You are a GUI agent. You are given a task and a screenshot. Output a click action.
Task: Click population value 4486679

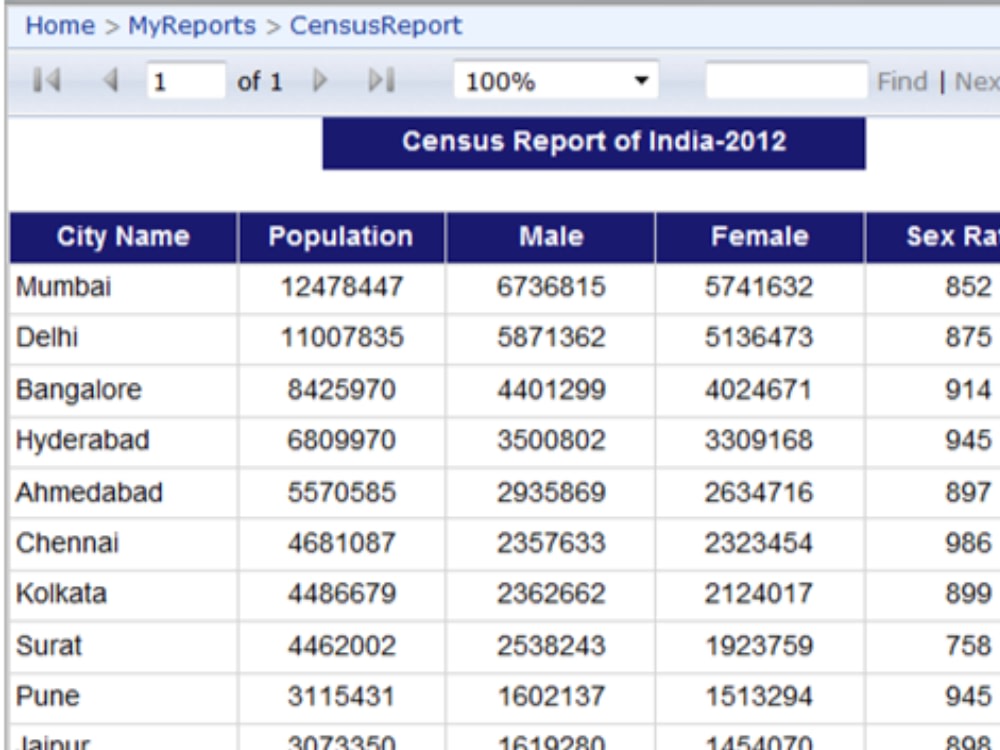[341, 594]
